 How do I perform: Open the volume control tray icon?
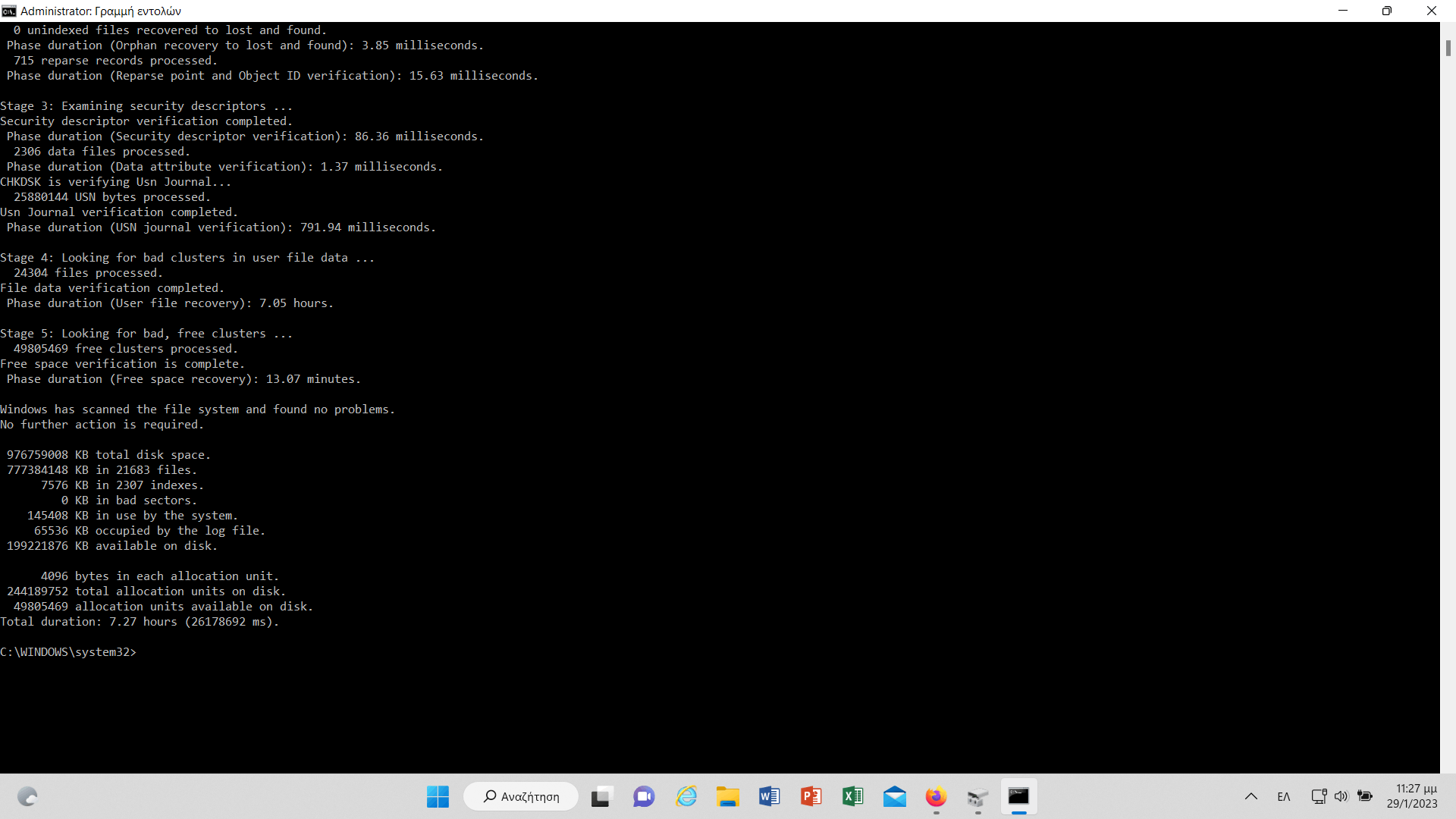[1341, 796]
